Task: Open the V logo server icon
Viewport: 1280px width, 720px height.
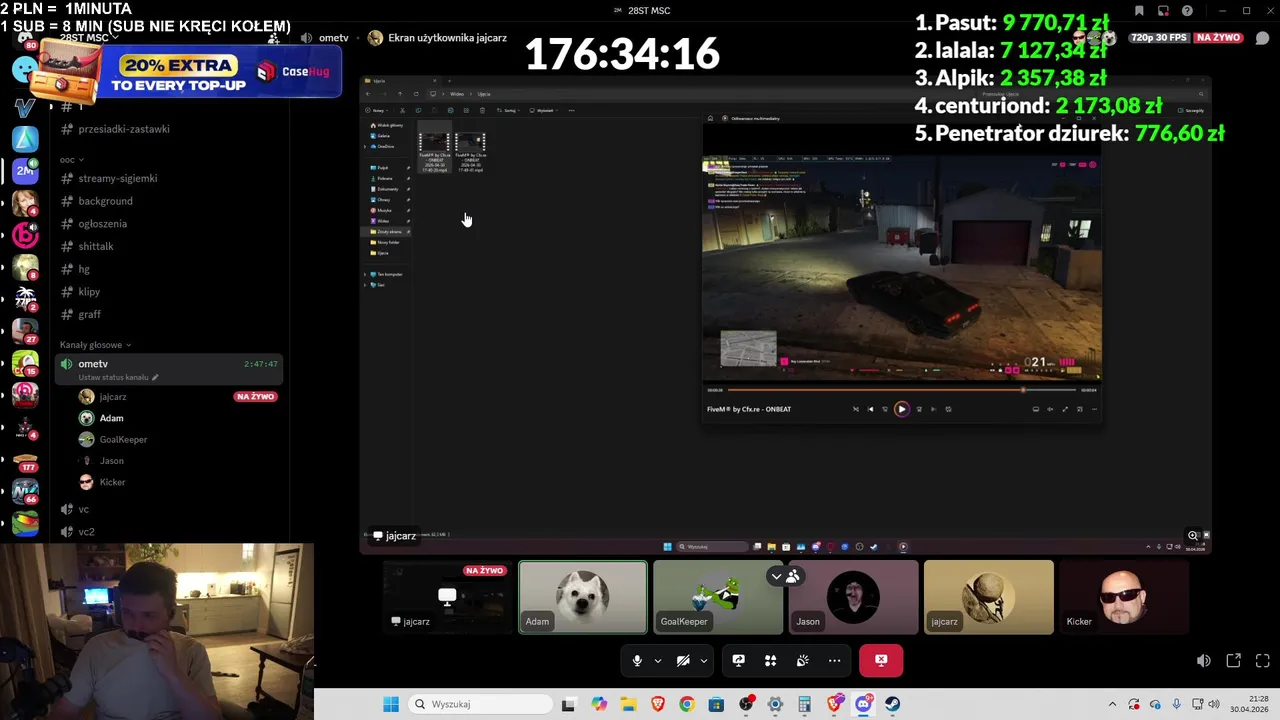Action: (x=25, y=107)
